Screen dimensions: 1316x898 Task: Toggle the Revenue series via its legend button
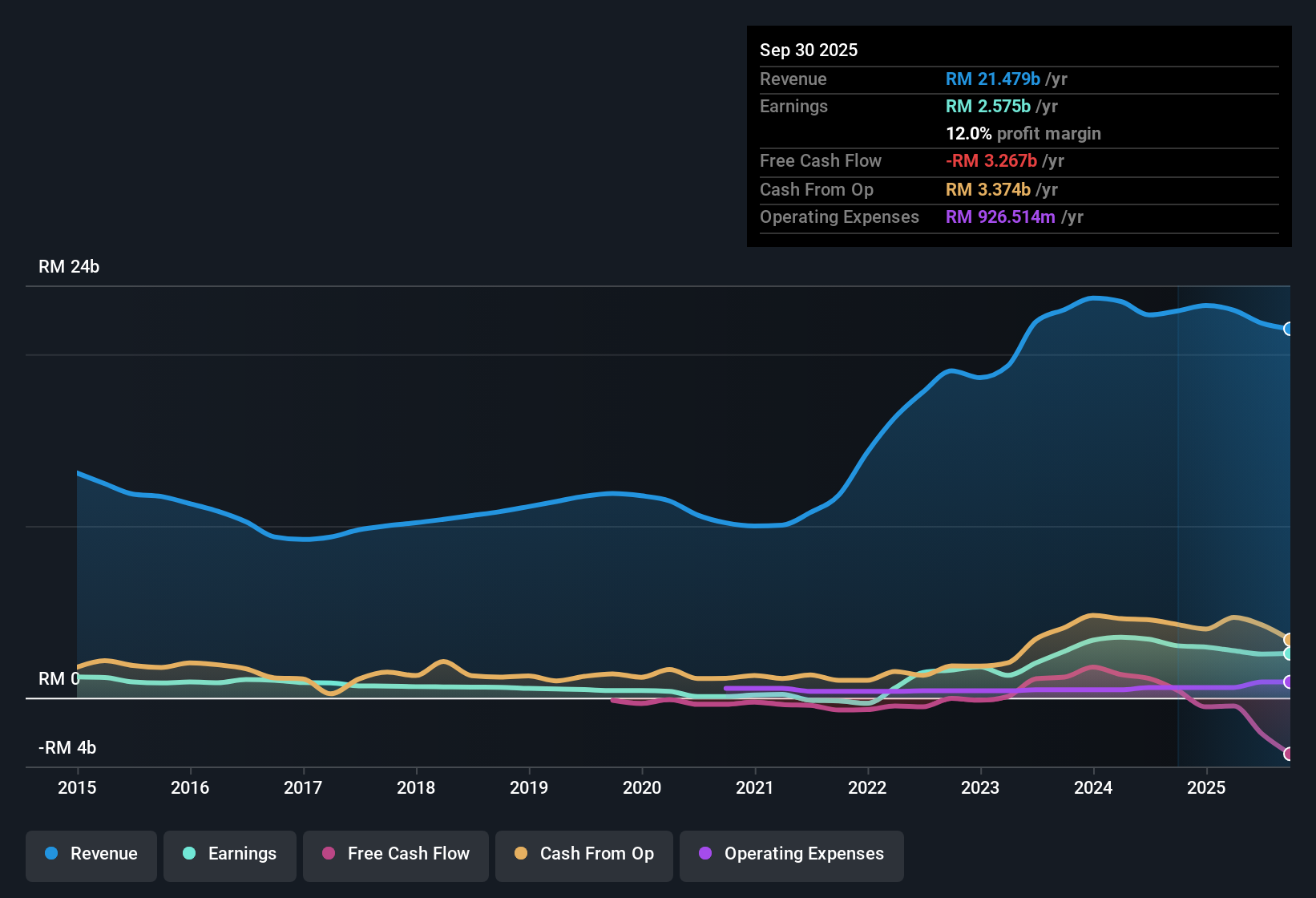click(91, 854)
